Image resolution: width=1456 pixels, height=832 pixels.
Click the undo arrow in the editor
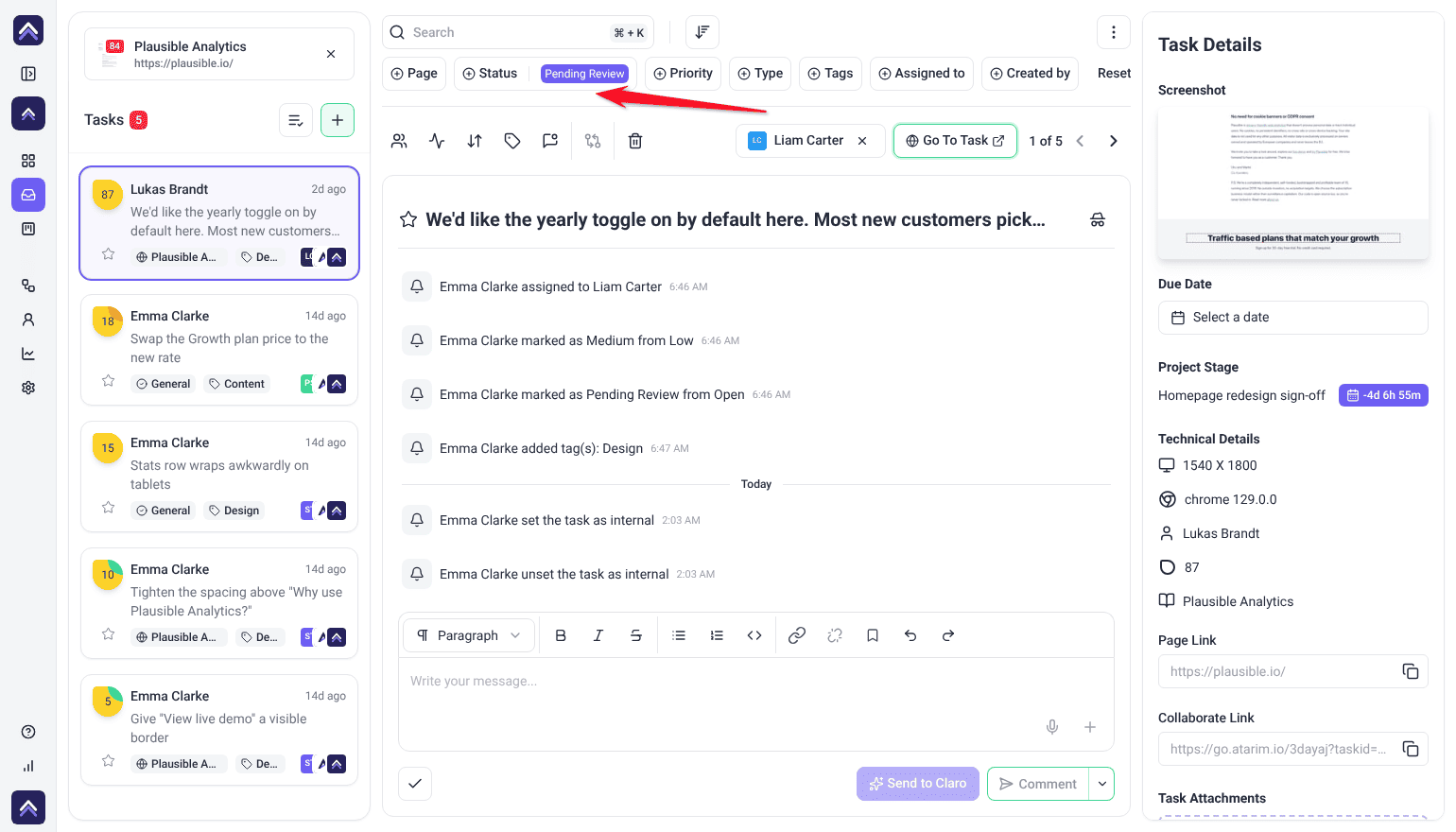pyautogui.click(x=910, y=635)
